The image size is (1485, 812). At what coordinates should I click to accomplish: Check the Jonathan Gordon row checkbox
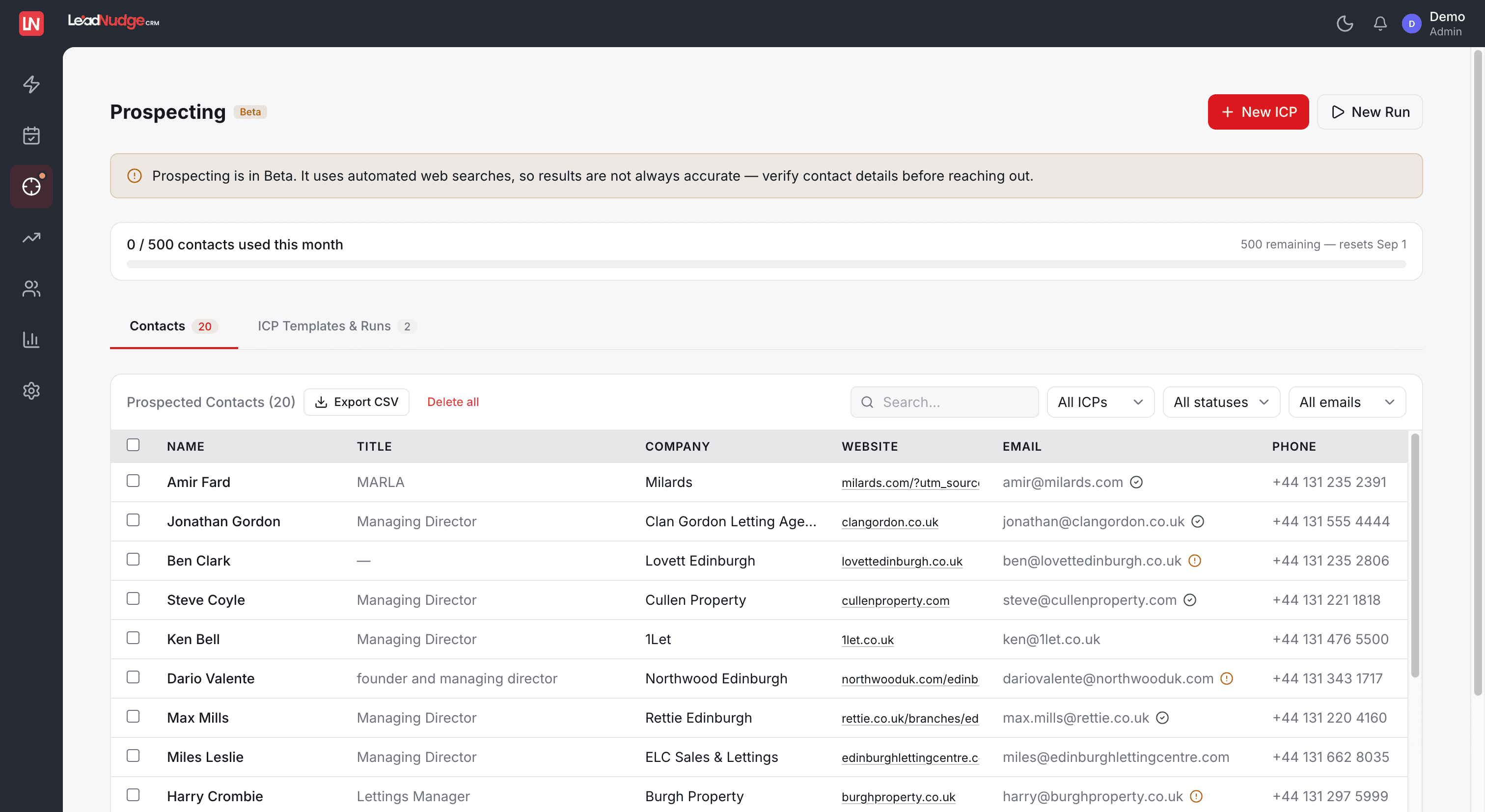tap(133, 520)
